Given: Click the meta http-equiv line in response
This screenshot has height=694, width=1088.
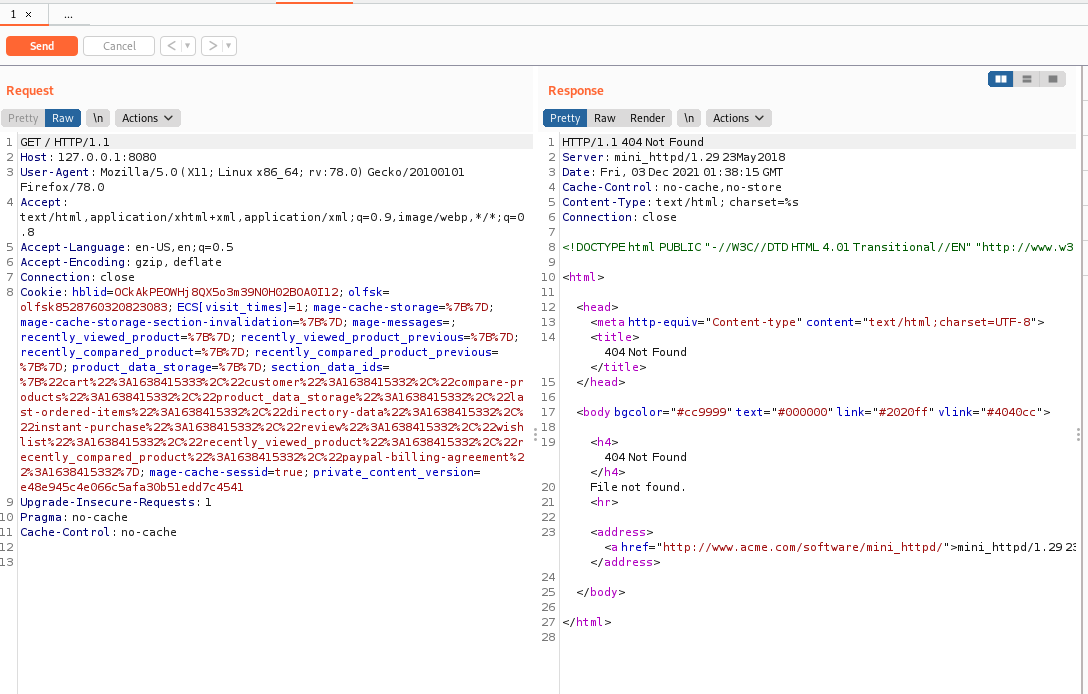Looking at the screenshot, I should 817,322.
